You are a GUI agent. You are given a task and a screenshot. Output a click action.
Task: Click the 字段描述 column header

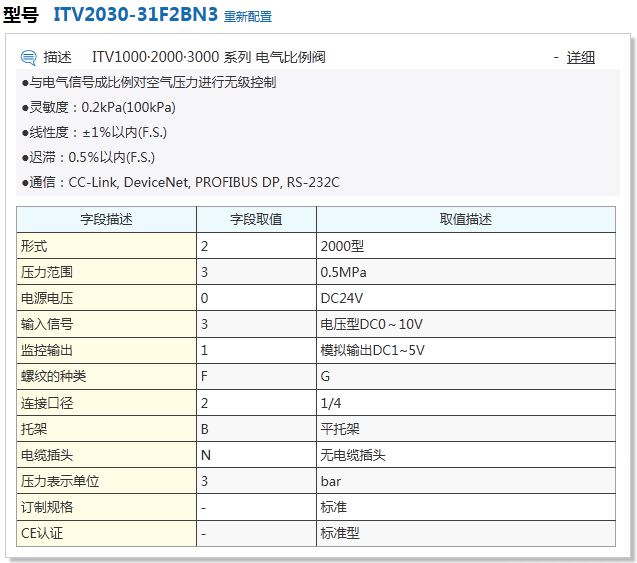click(x=106, y=219)
